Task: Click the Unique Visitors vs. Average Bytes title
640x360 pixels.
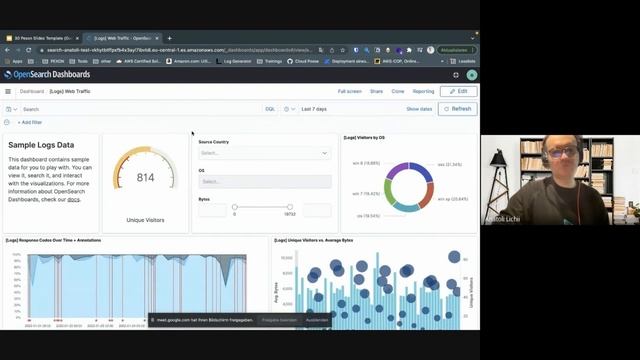Action: (313, 240)
